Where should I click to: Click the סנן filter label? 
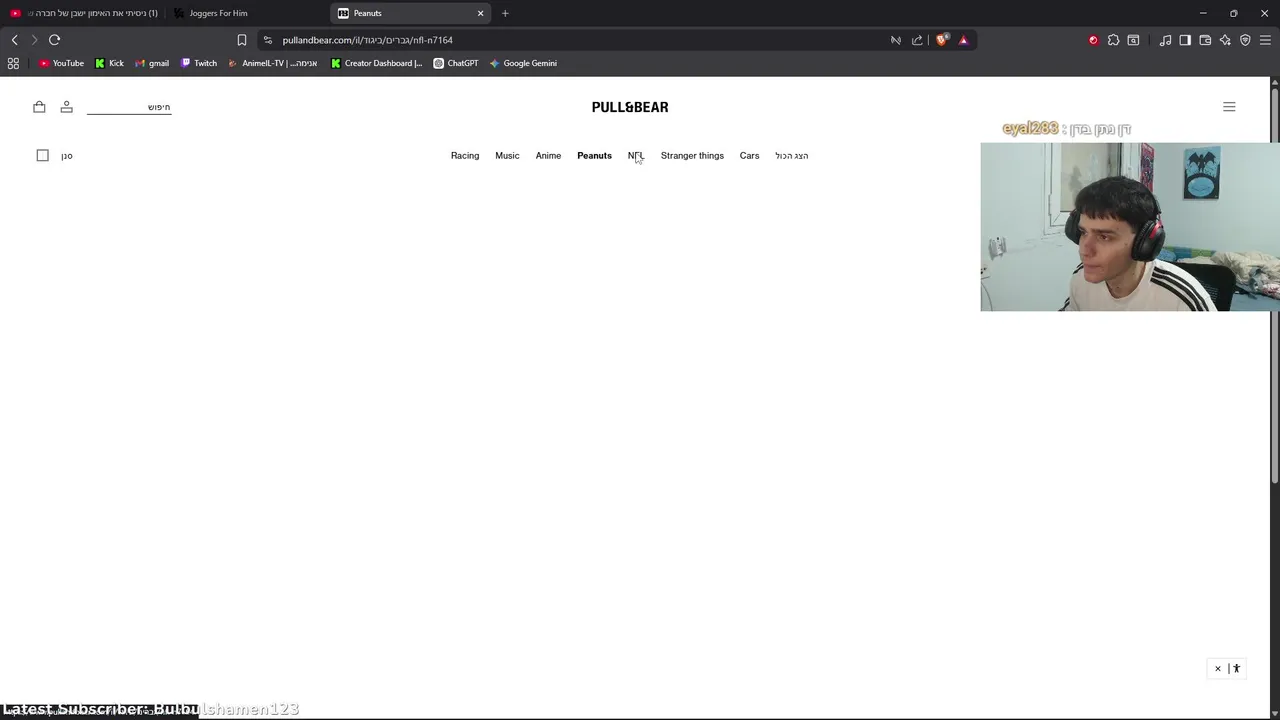coord(67,156)
